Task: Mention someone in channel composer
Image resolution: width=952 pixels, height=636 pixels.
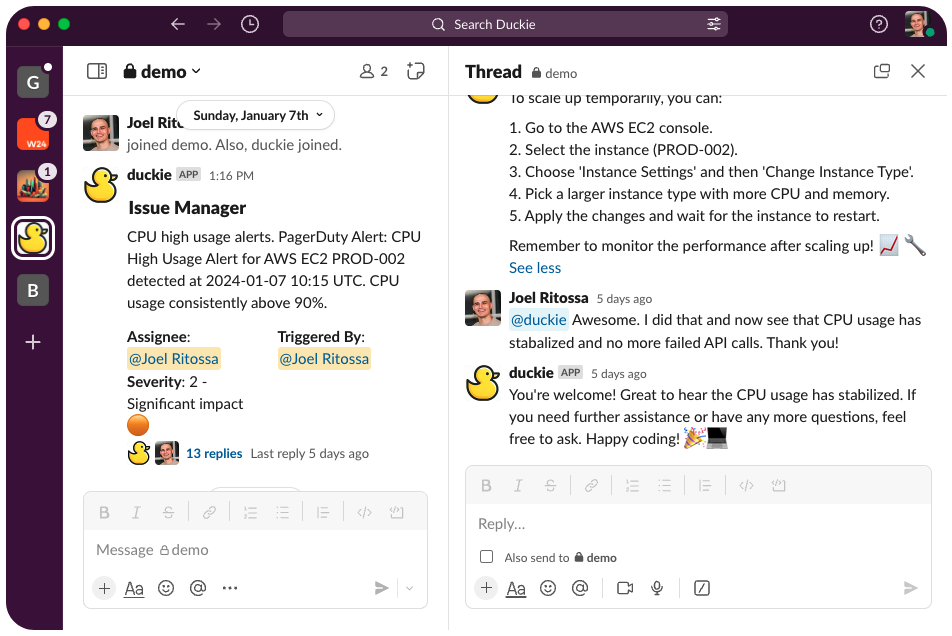Action: 198,588
